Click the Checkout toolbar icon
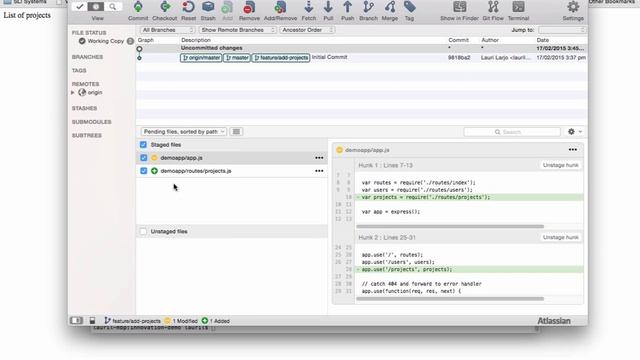The image size is (640, 360). [x=165, y=7]
